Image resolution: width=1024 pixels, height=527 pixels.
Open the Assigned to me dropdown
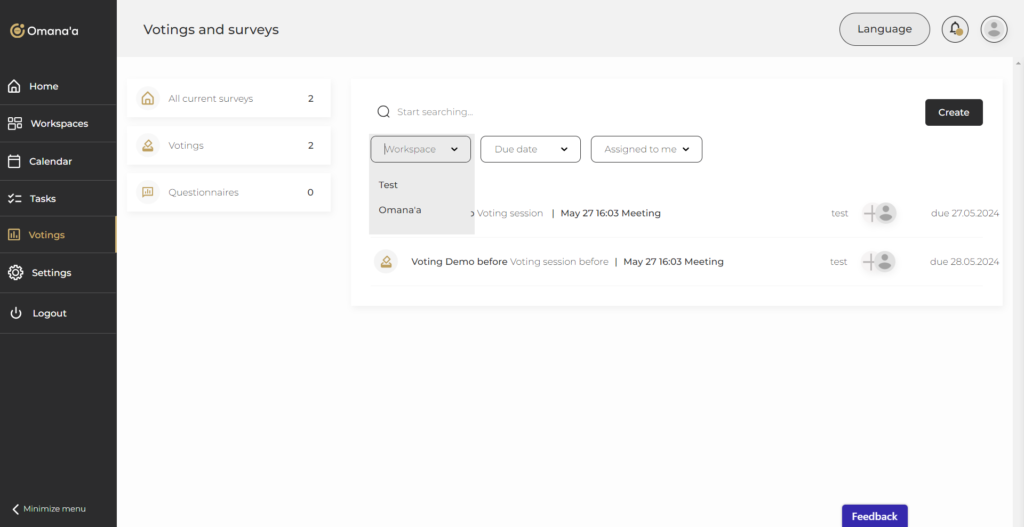tap(646, 149)
